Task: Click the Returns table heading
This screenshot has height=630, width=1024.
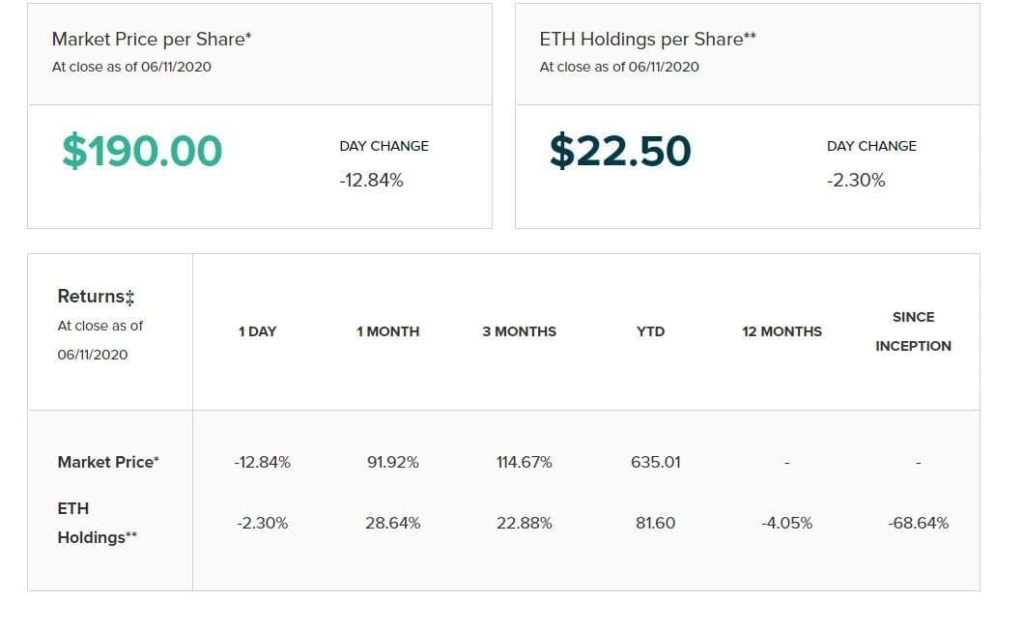Action: pos(96,296)
